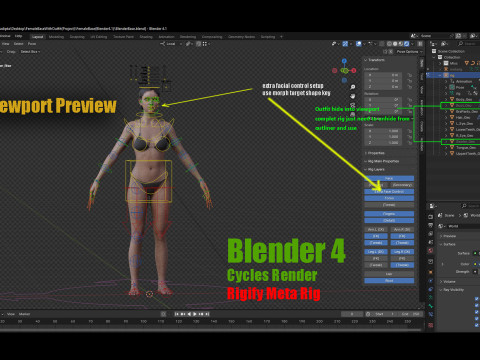The image size is (480, 360).
Task: Toggle viewport X-ray icon
Action: pos(382,44)
